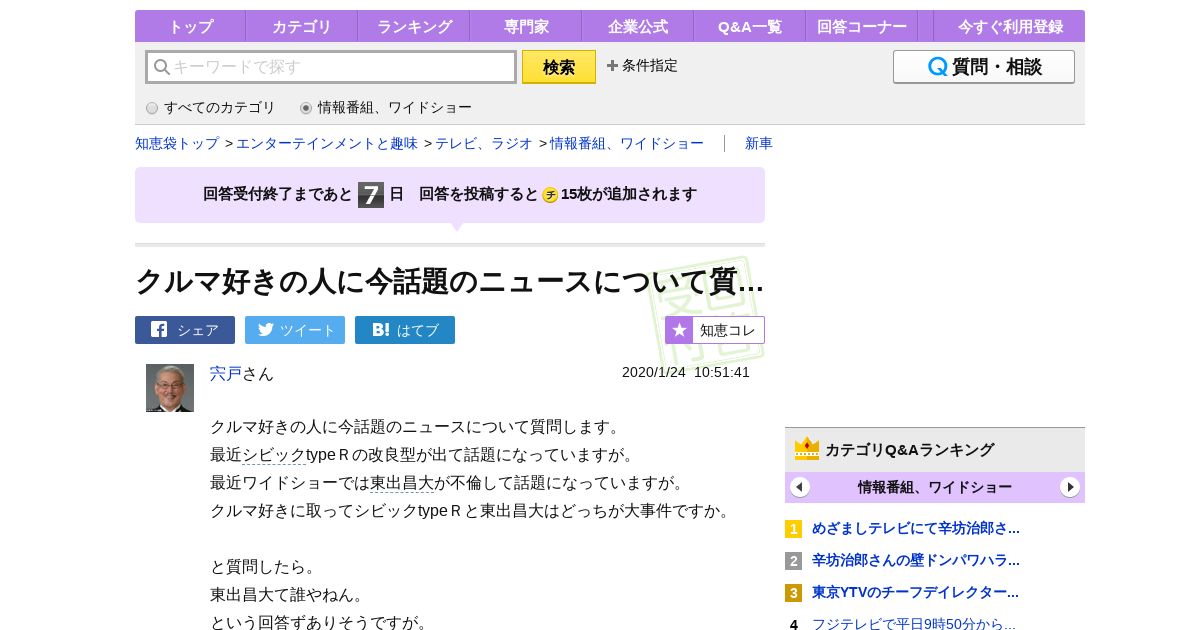Open the エンターテインメントと趣味 breadcrumb link
Viewport: 1200px width, 630px height.
[327, 143]
